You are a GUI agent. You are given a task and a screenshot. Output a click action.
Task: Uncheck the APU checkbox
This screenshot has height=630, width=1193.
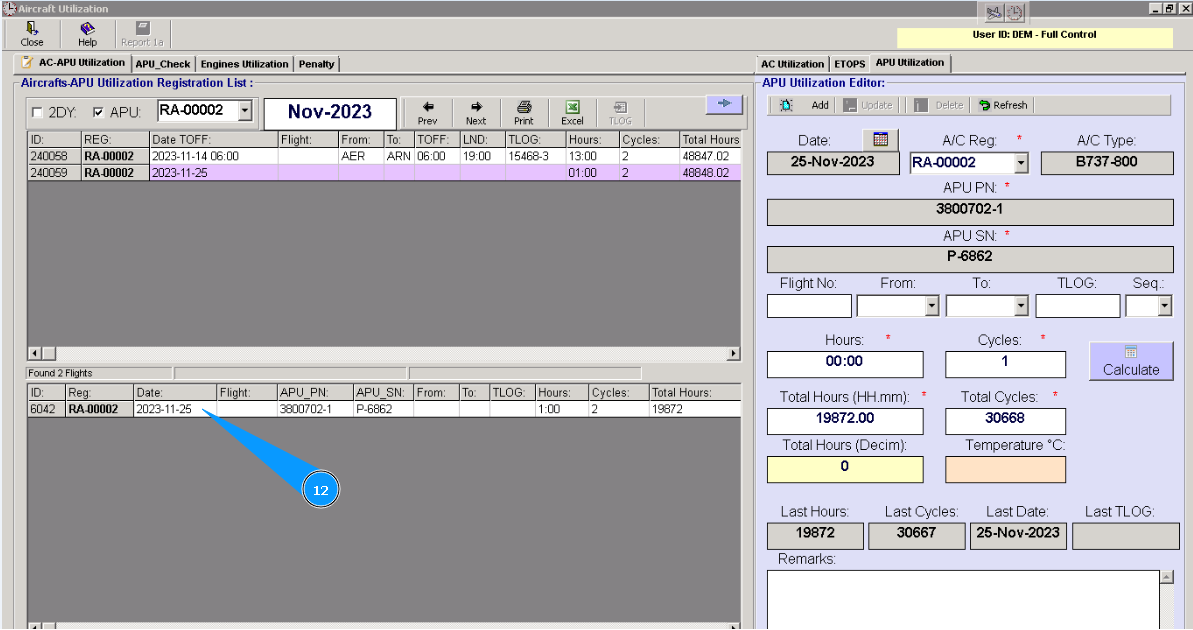(x=98, y=113)
